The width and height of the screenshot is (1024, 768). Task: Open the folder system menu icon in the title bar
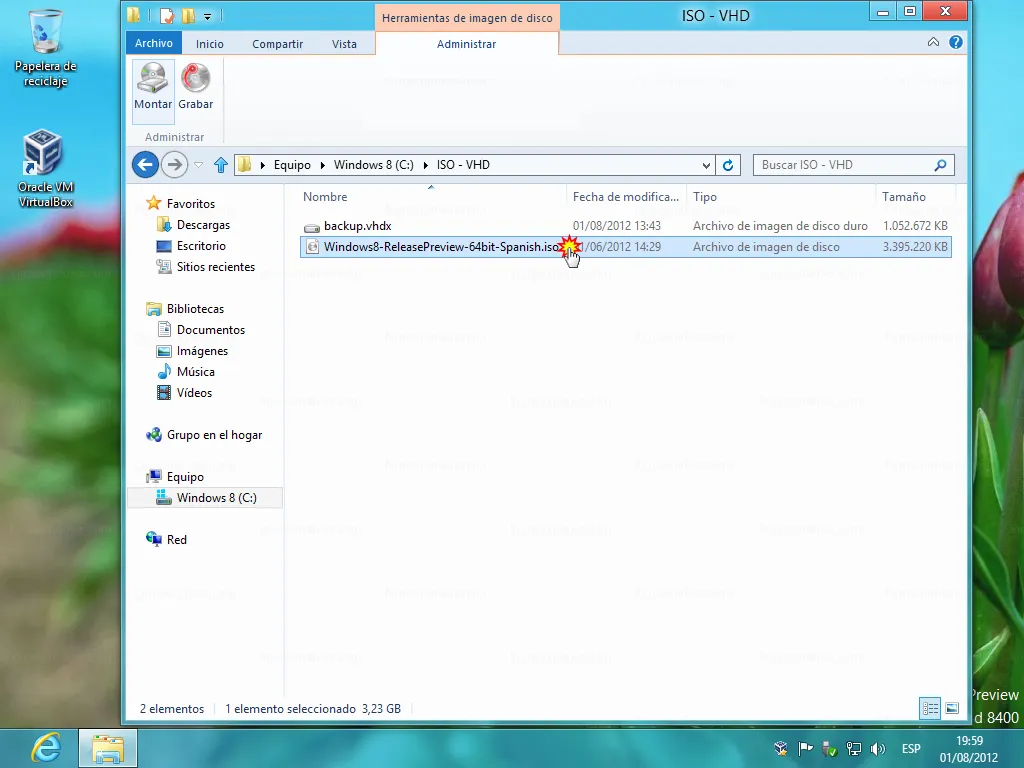pos(134,15)
